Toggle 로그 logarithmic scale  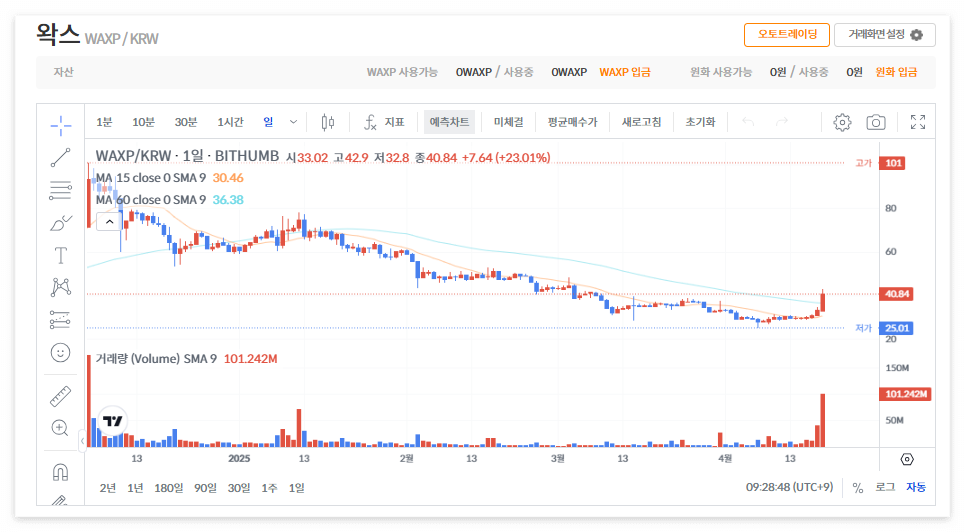click(x=885, y=487)
